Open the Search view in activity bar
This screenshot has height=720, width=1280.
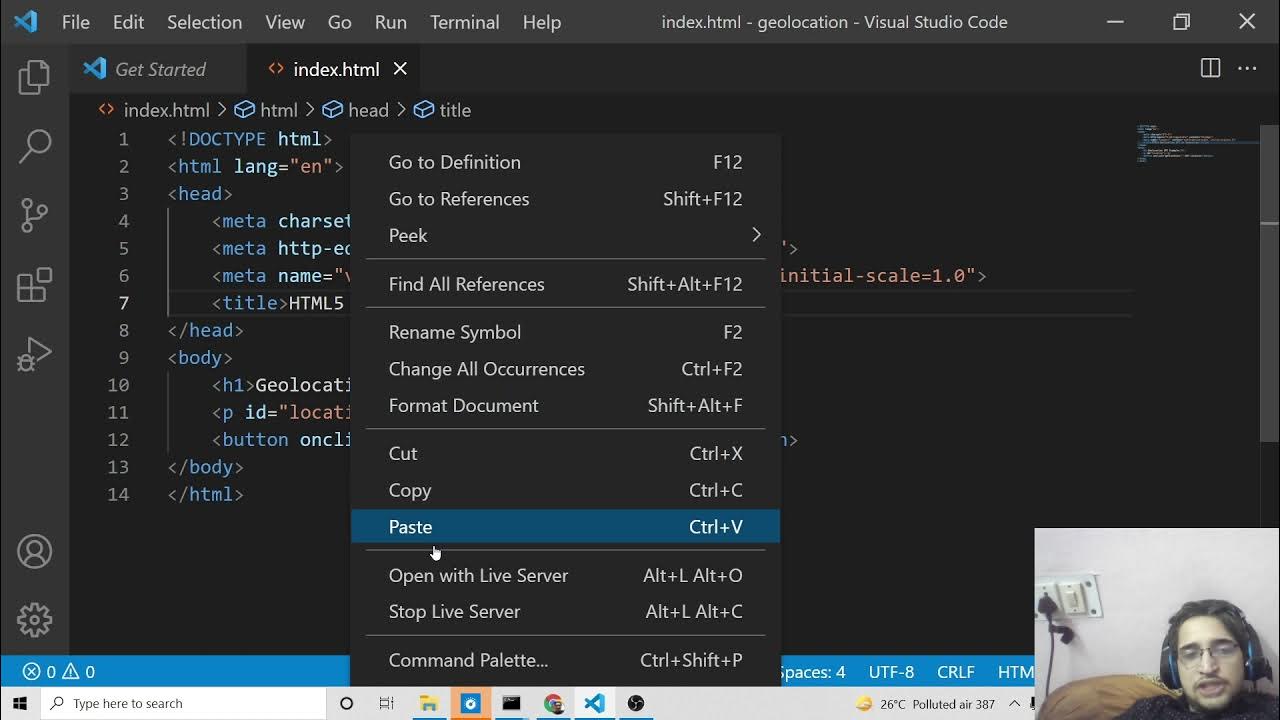(34, 146)
